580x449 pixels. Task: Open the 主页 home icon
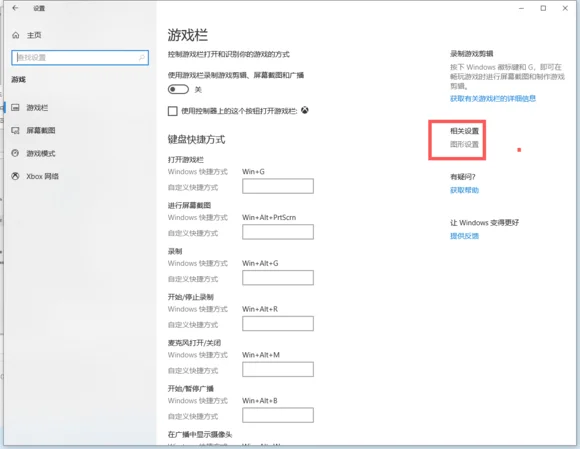coord(16,35)
